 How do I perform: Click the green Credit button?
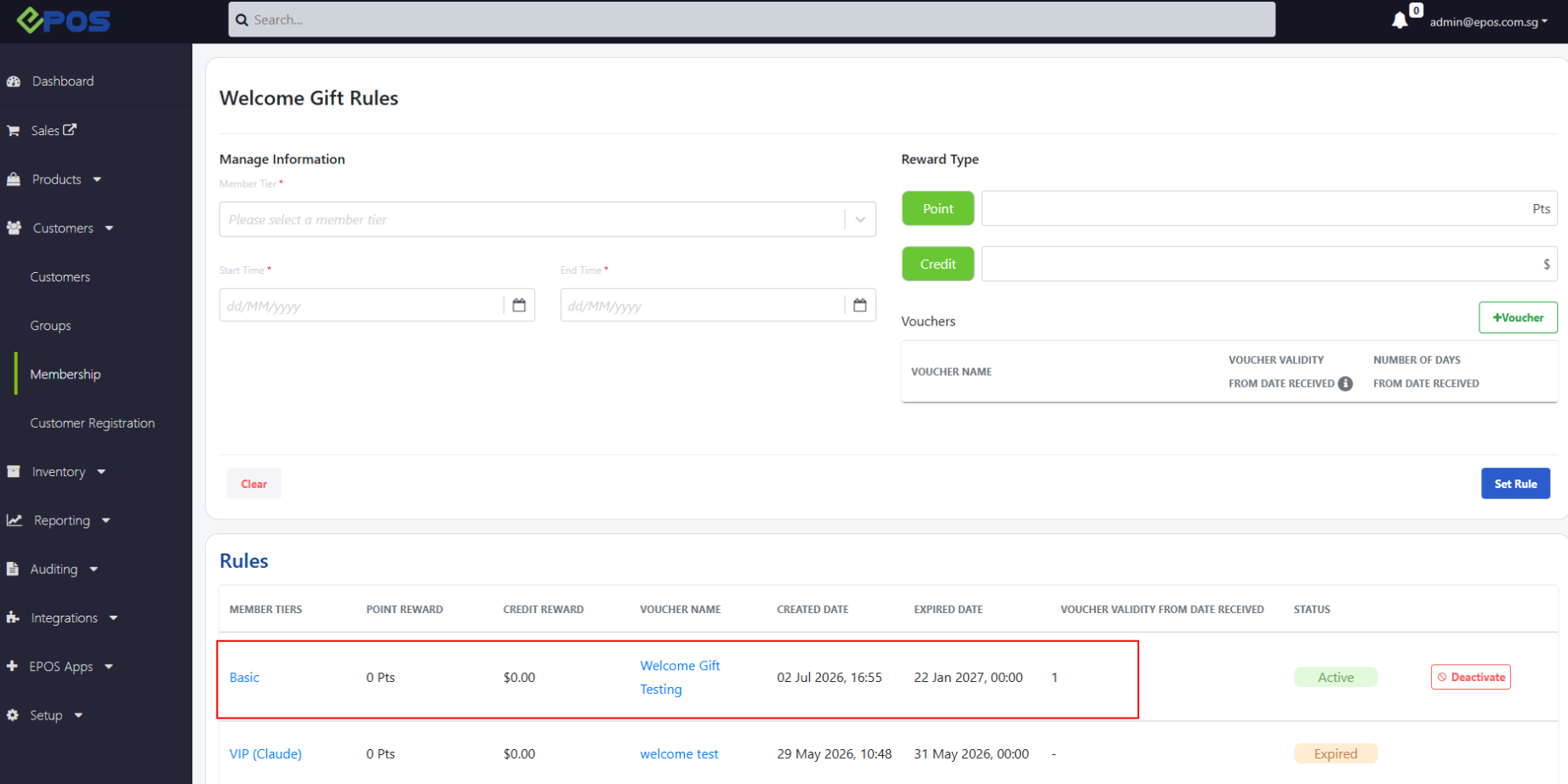point(938,264)
